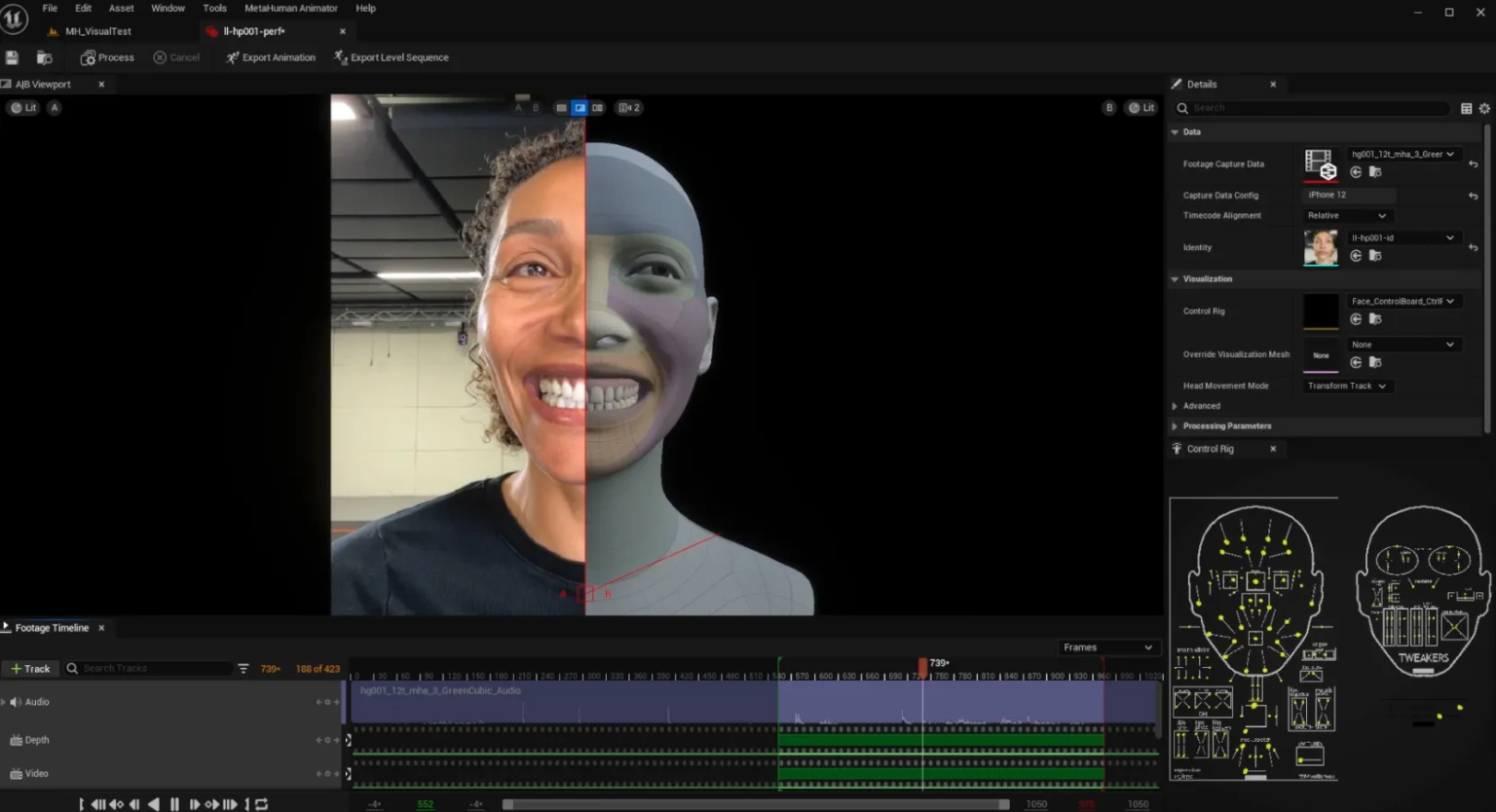Viewport: 1496px width, 812px height.
Task: Toggle view B button on right
Action: point(1109,108)
